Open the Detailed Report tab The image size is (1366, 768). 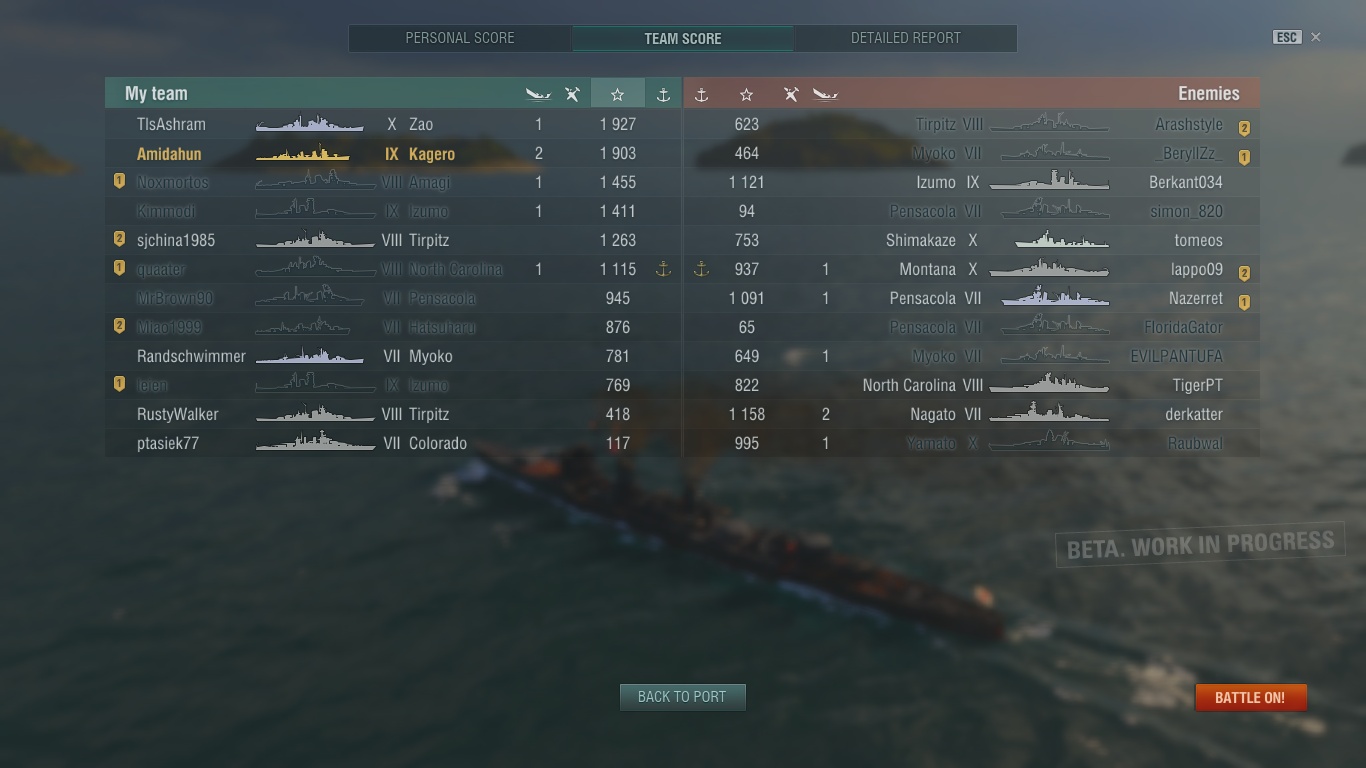906,38
